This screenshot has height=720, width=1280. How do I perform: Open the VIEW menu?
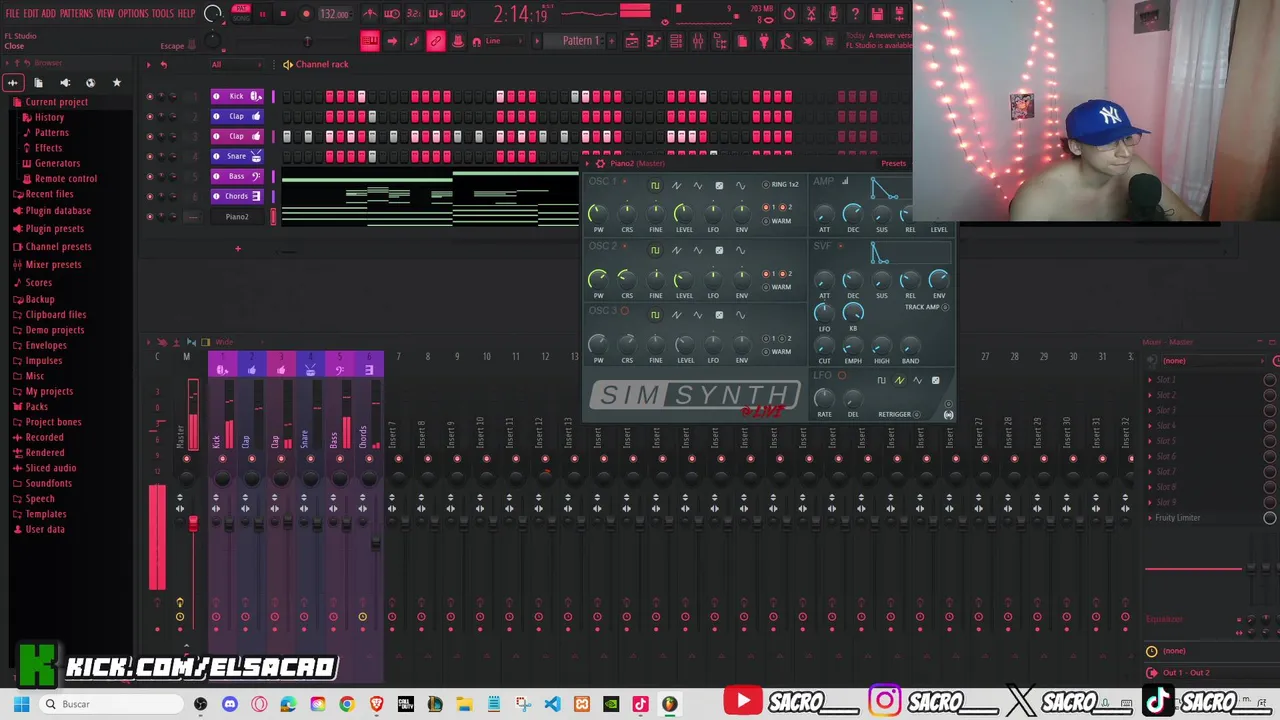[x=105, y=13]
